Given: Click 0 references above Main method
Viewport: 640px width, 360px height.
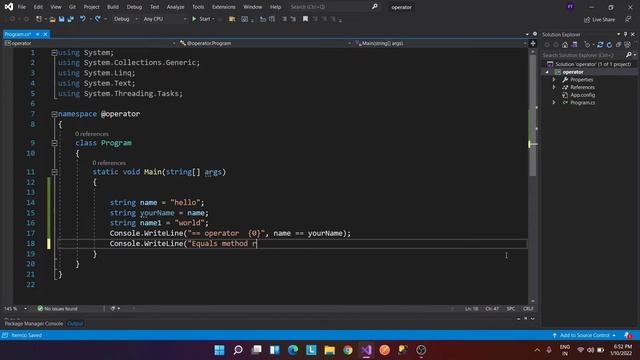Looking at the screenshot, I should point(109,163).
